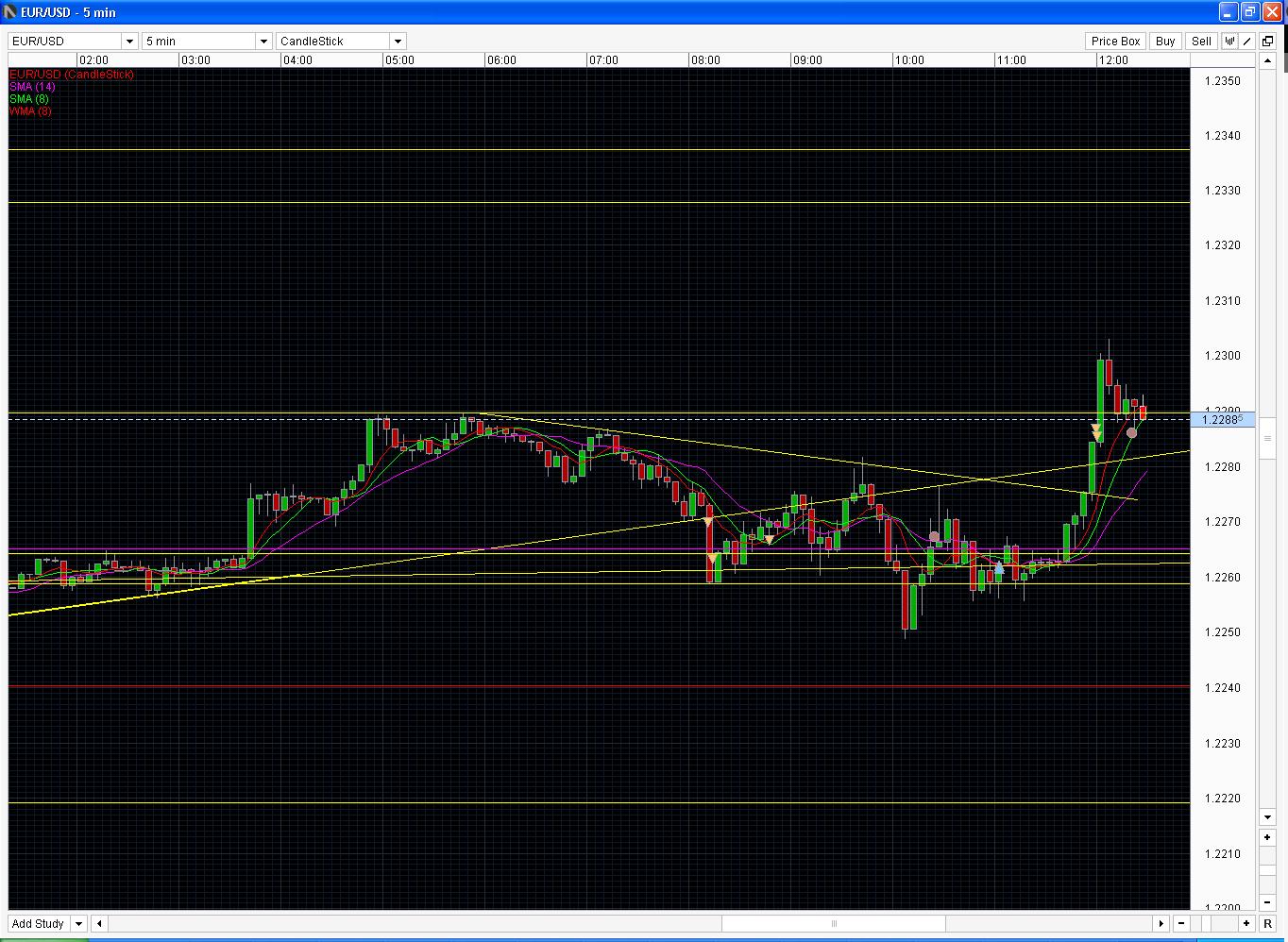The height and width of the screenshot is (942, 1288).
Task: Zoom in price scale with vertical plus
Action: click(1267, 837)
